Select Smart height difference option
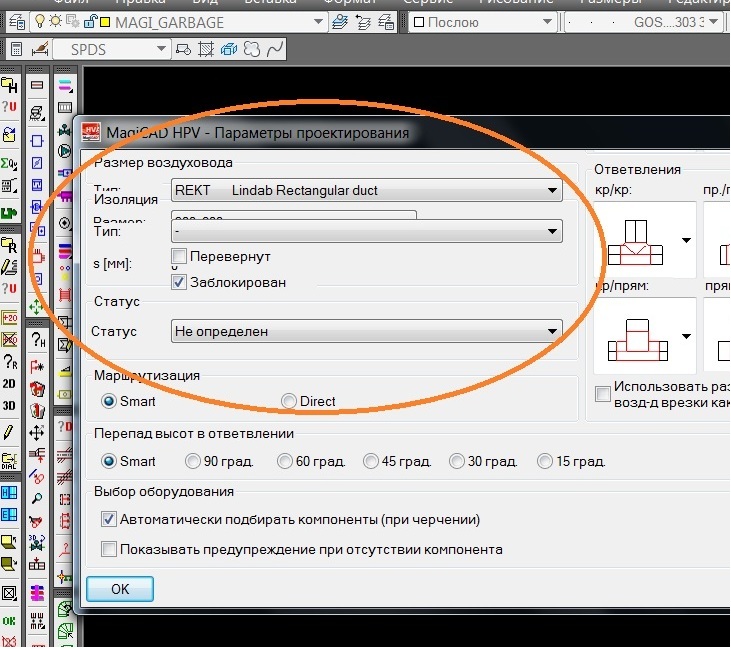The width and height of the screenshot is (731, 649). [109, 461]
